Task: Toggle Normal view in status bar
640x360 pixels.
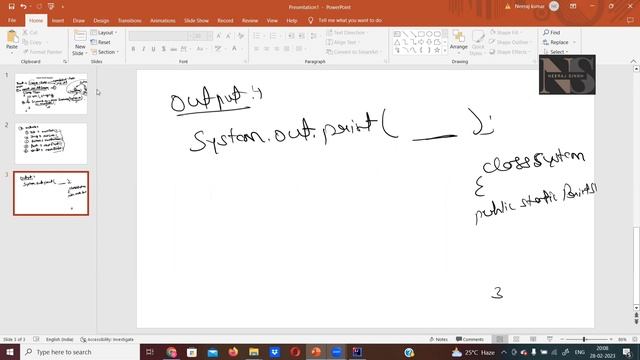Action: tap(500, 339)
